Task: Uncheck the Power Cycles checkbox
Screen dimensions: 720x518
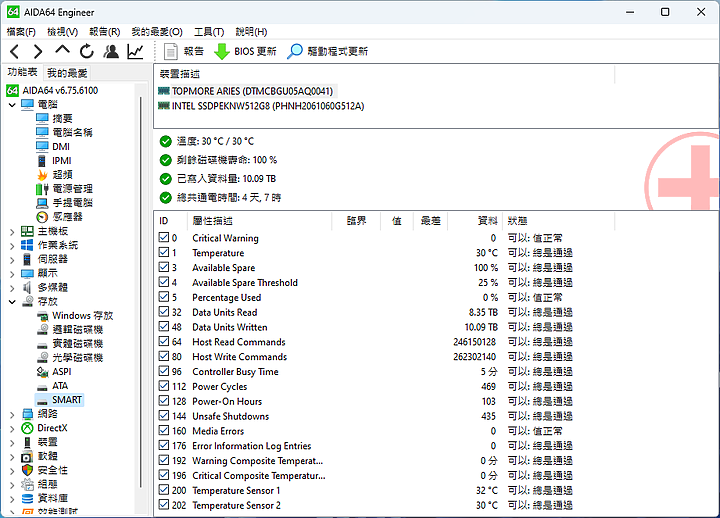Action: click(163, 386)
